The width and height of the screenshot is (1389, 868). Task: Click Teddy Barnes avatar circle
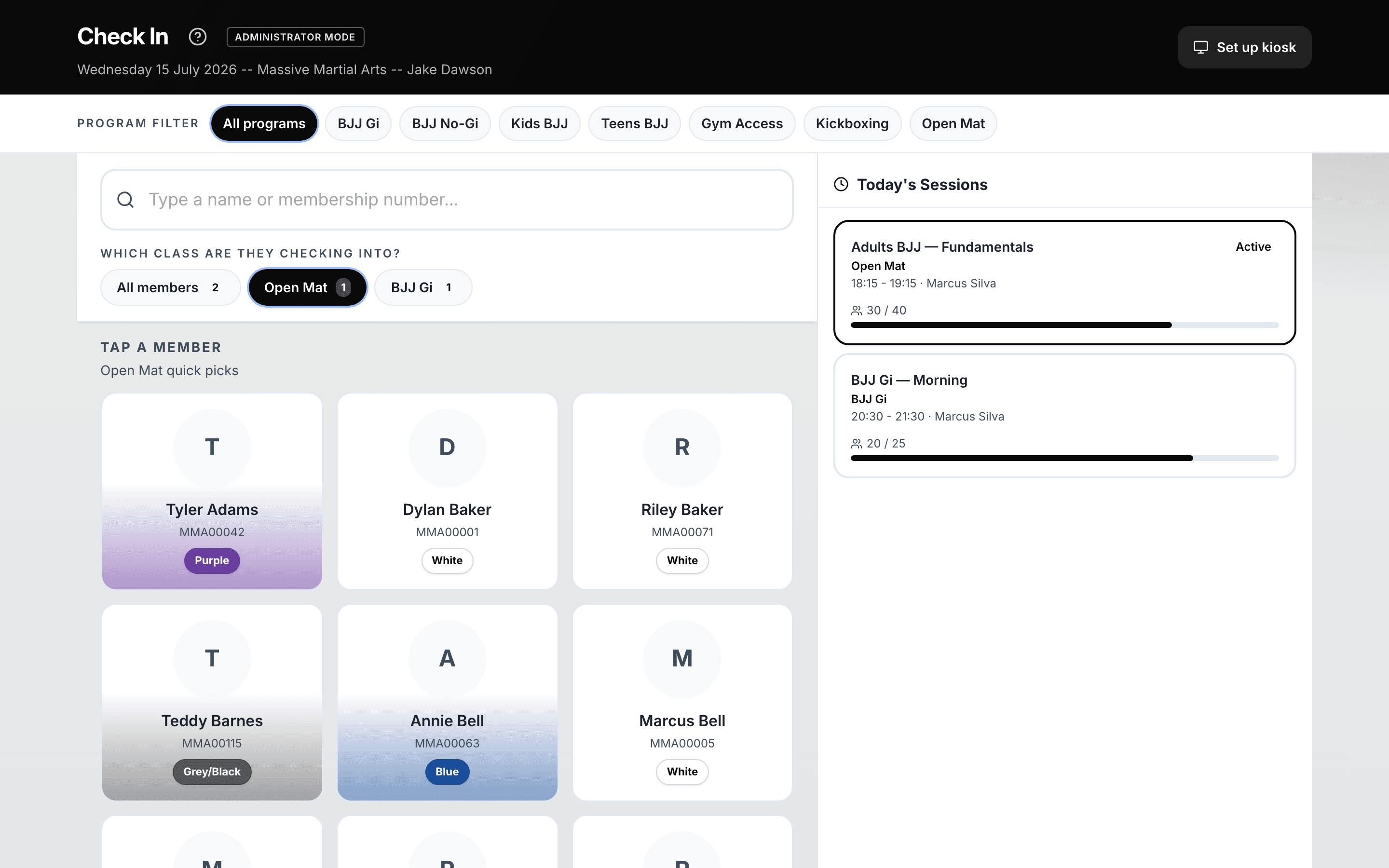tap(212, 658)
